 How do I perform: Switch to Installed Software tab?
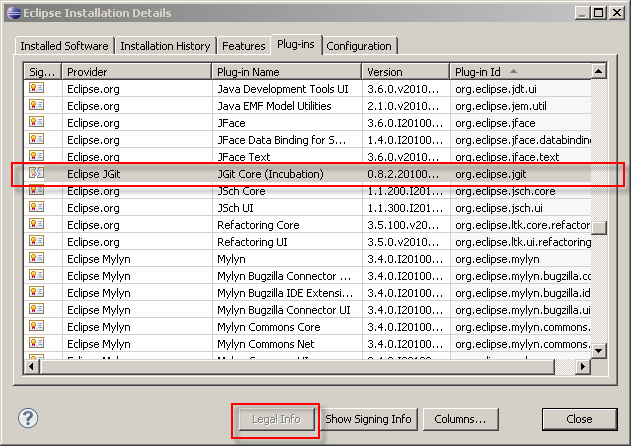click(64, 46)
